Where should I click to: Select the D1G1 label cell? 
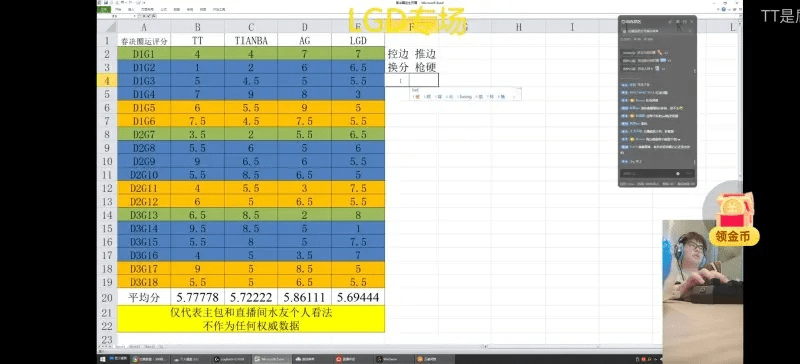point(144,54)
